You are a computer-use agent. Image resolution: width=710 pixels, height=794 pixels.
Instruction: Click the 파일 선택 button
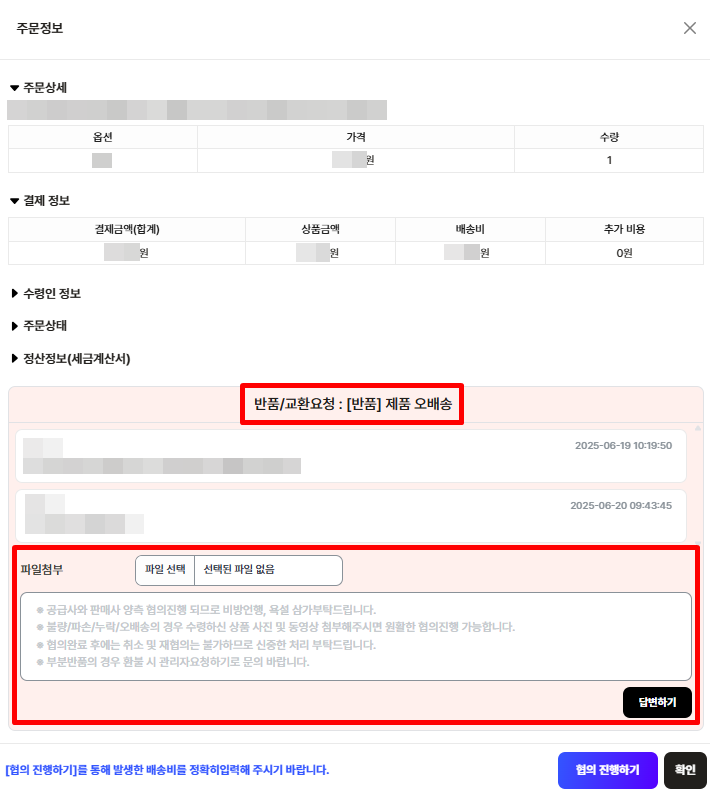coord(165,570)
